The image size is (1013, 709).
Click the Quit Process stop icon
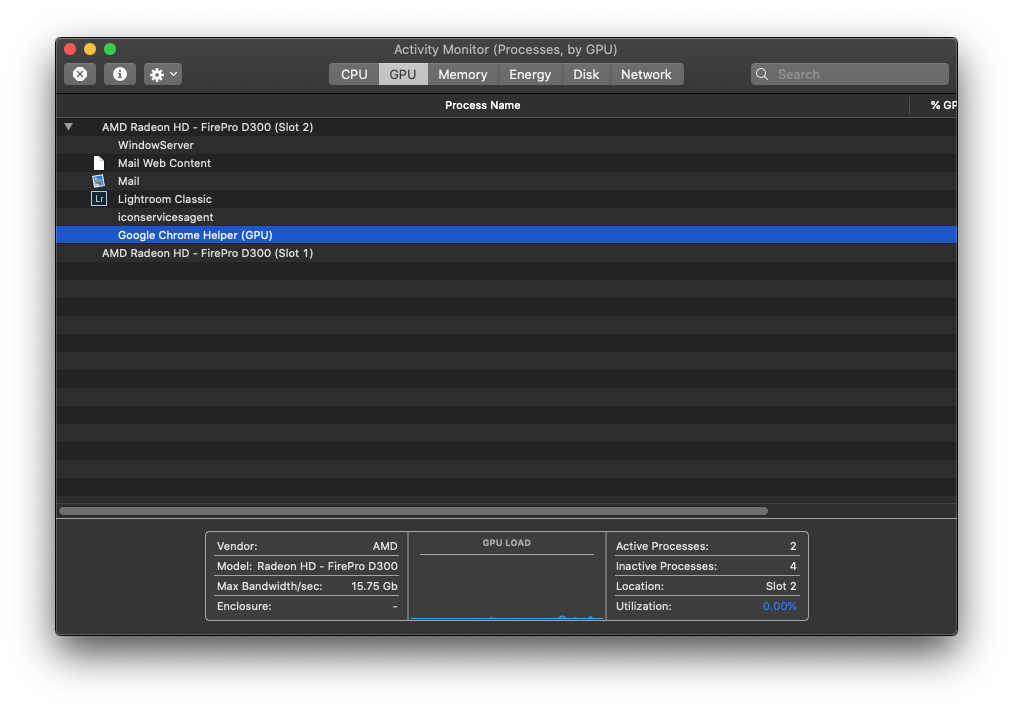[x=80, y=74]
